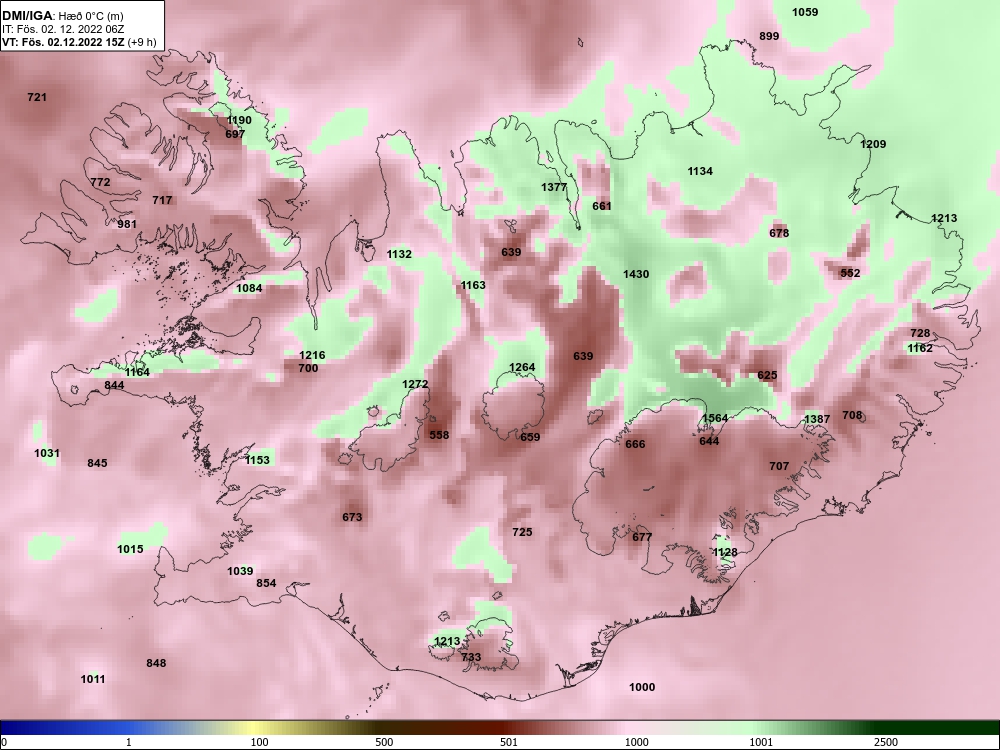This screenshot has width=1000, height=750.
Task: Click the 1134 height value
Action: [700, 172]
